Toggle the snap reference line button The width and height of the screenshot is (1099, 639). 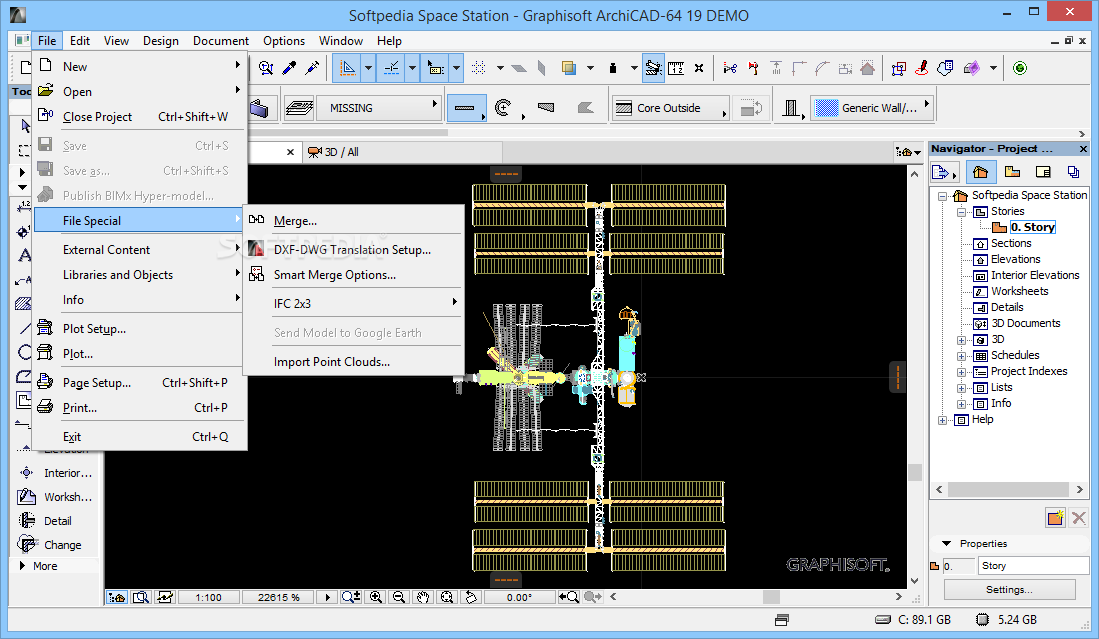pos(392,68)
